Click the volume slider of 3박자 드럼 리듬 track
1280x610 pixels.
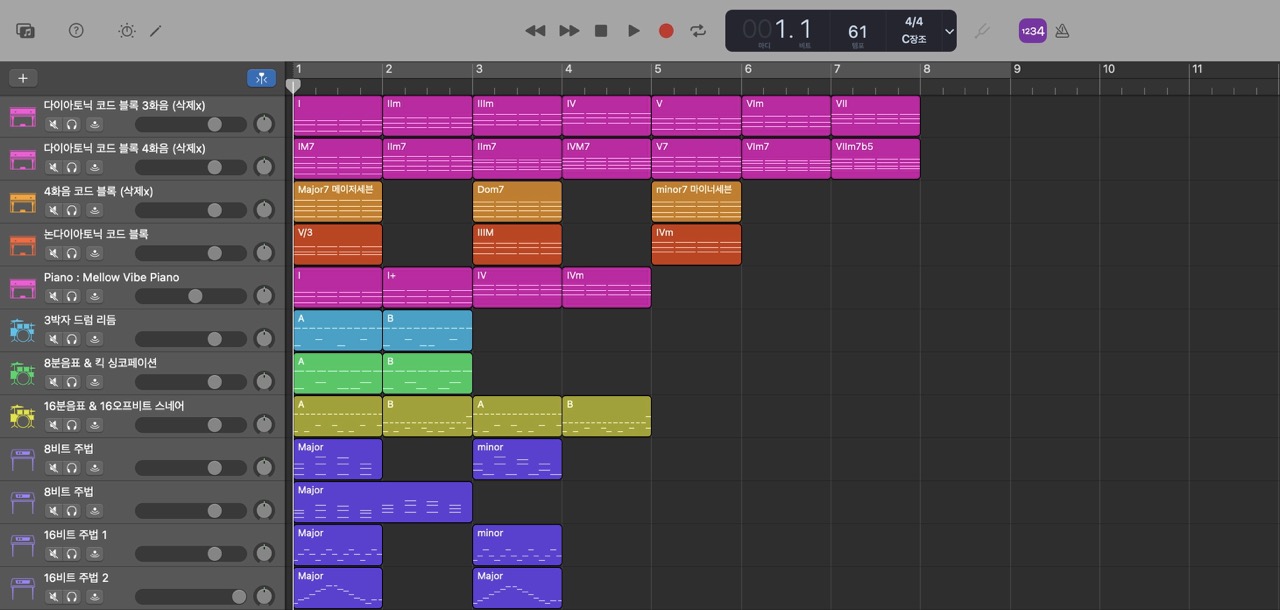[190, 339]
